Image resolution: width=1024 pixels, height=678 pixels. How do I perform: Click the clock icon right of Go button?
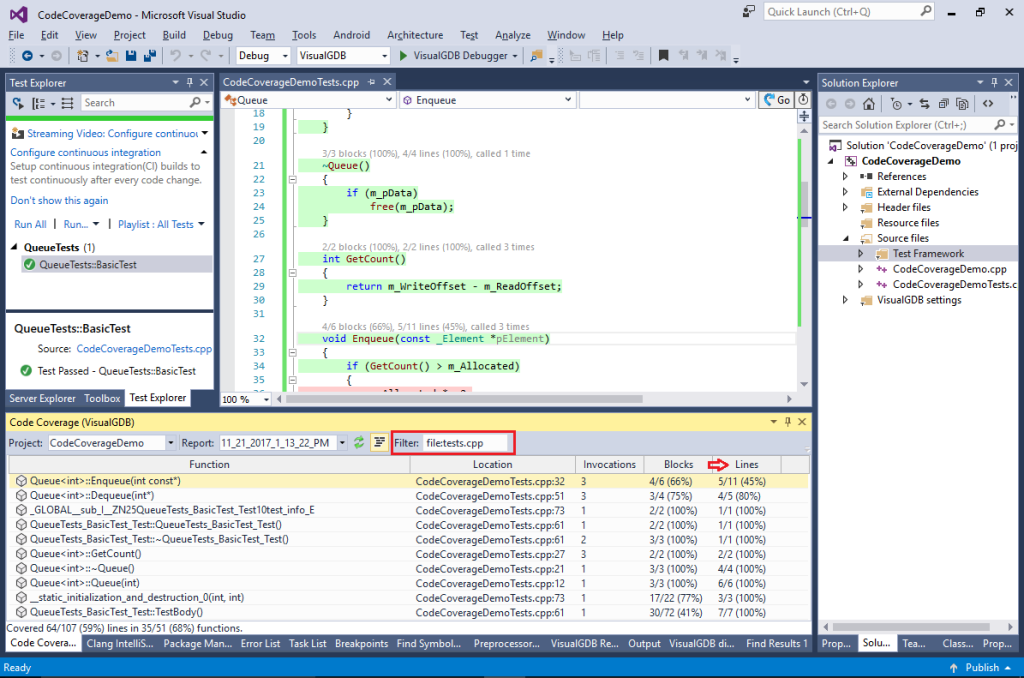click(803, 100)
